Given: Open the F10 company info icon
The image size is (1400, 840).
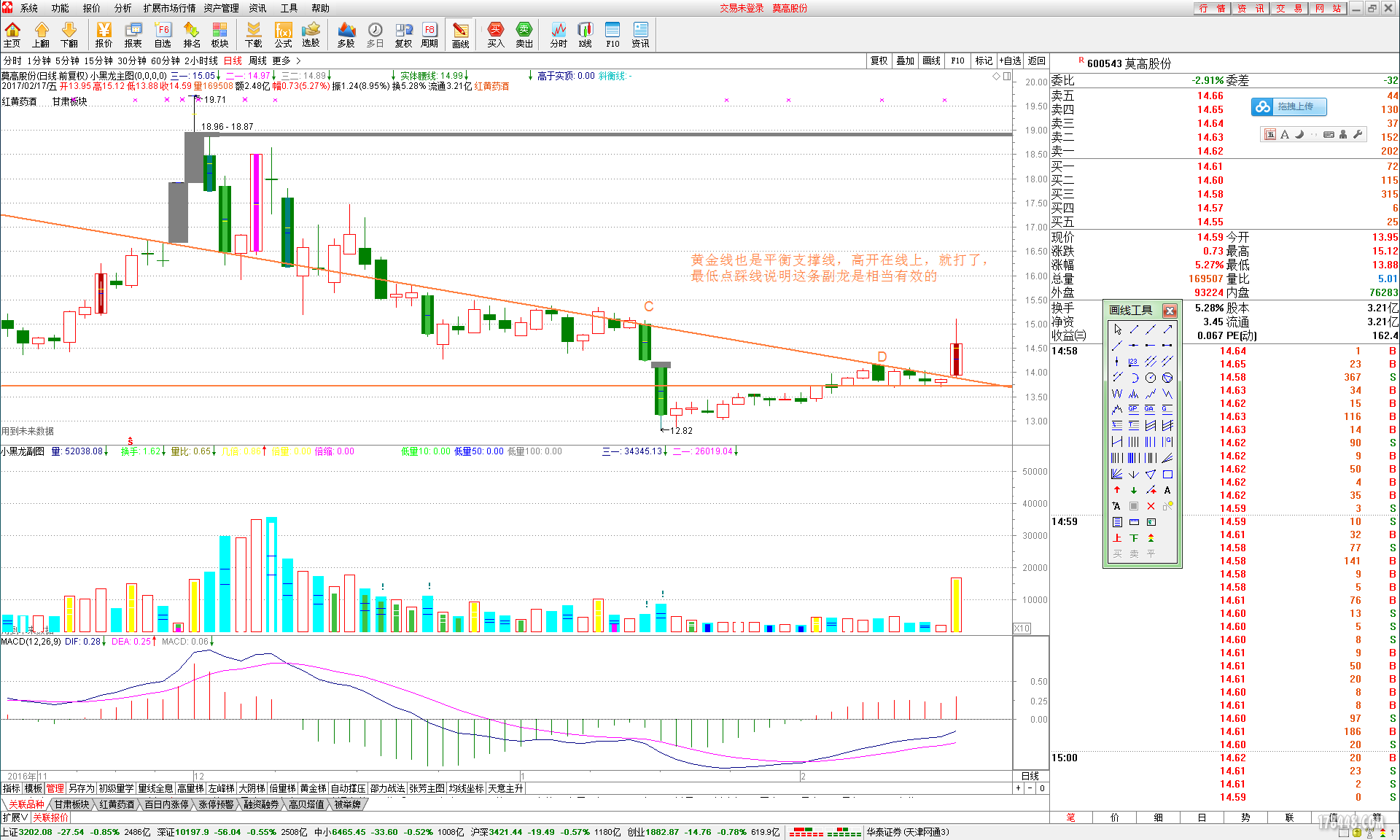Looking at the screenshot, I should [612, 35].
